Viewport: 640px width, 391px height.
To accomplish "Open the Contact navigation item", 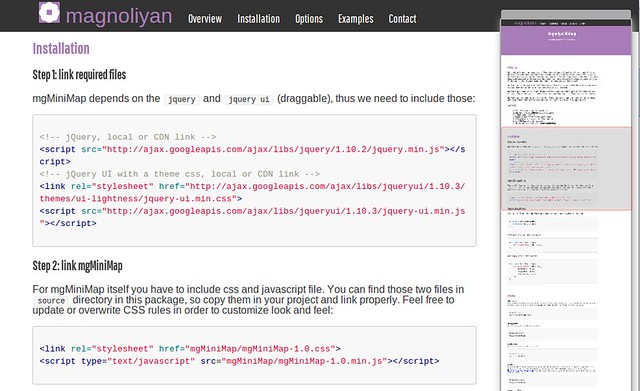I will [x=402, y=19].
